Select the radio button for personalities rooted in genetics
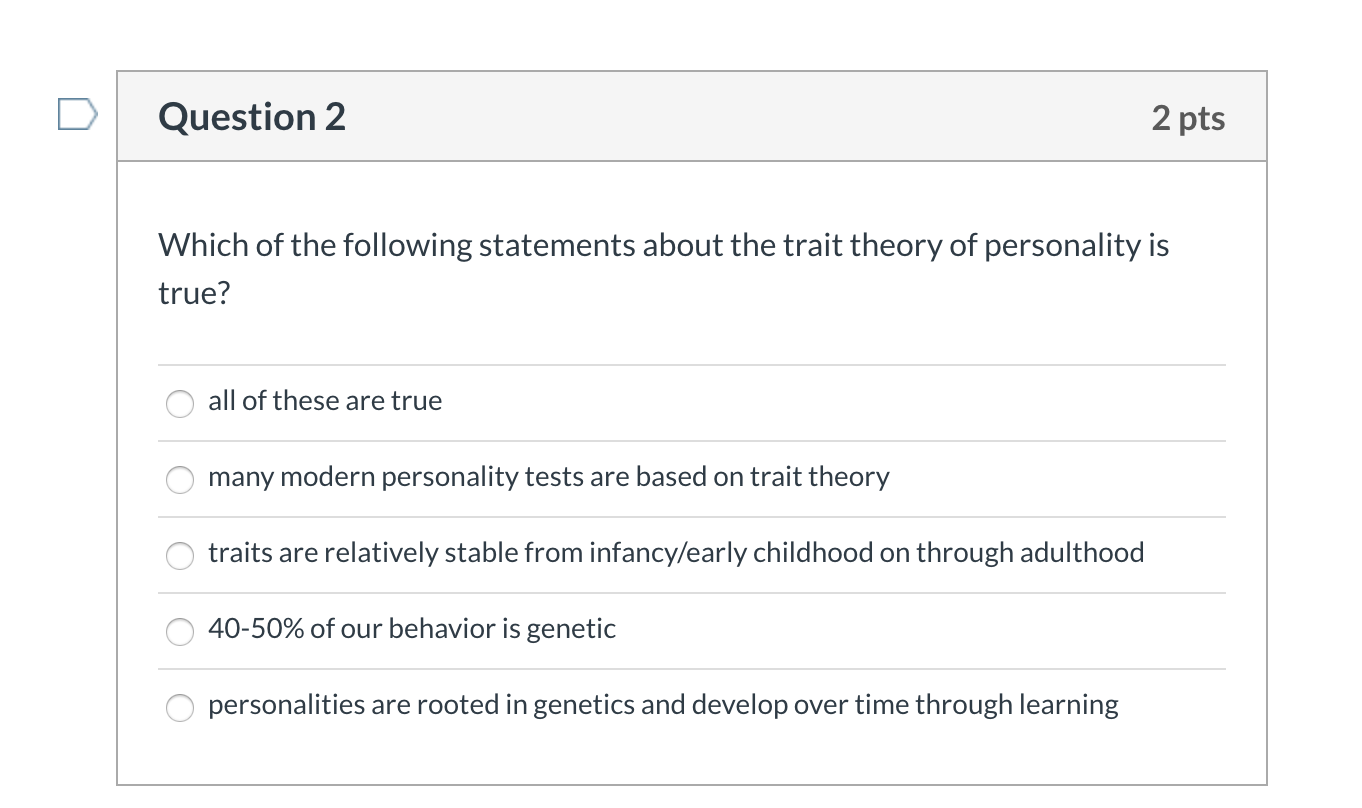 180,707
